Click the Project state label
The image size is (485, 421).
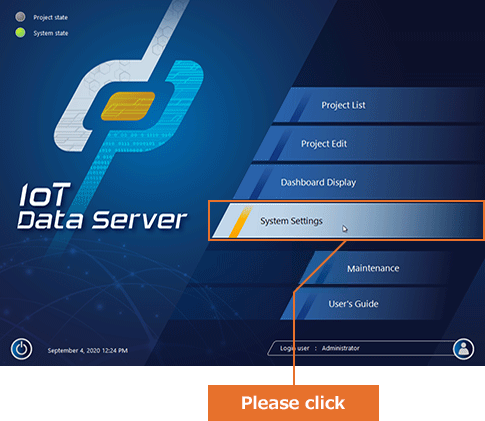point(50,17)
